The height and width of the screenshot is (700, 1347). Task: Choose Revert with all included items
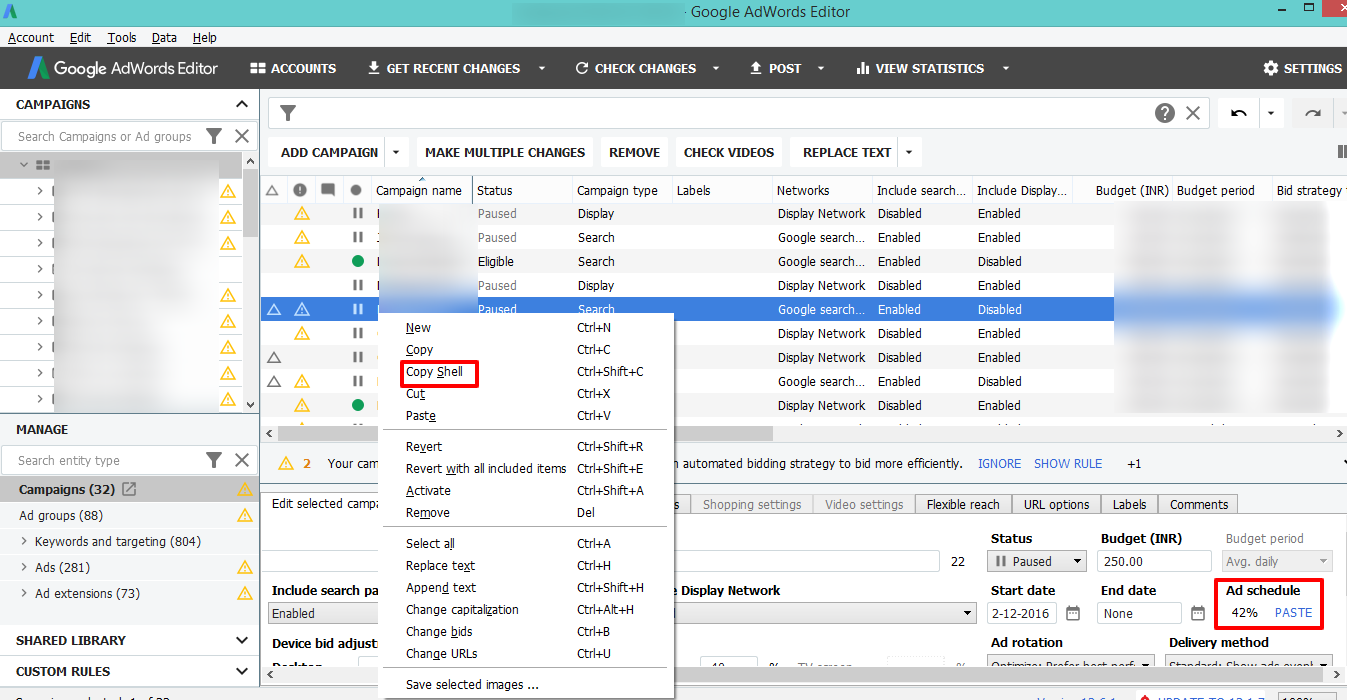486,469
